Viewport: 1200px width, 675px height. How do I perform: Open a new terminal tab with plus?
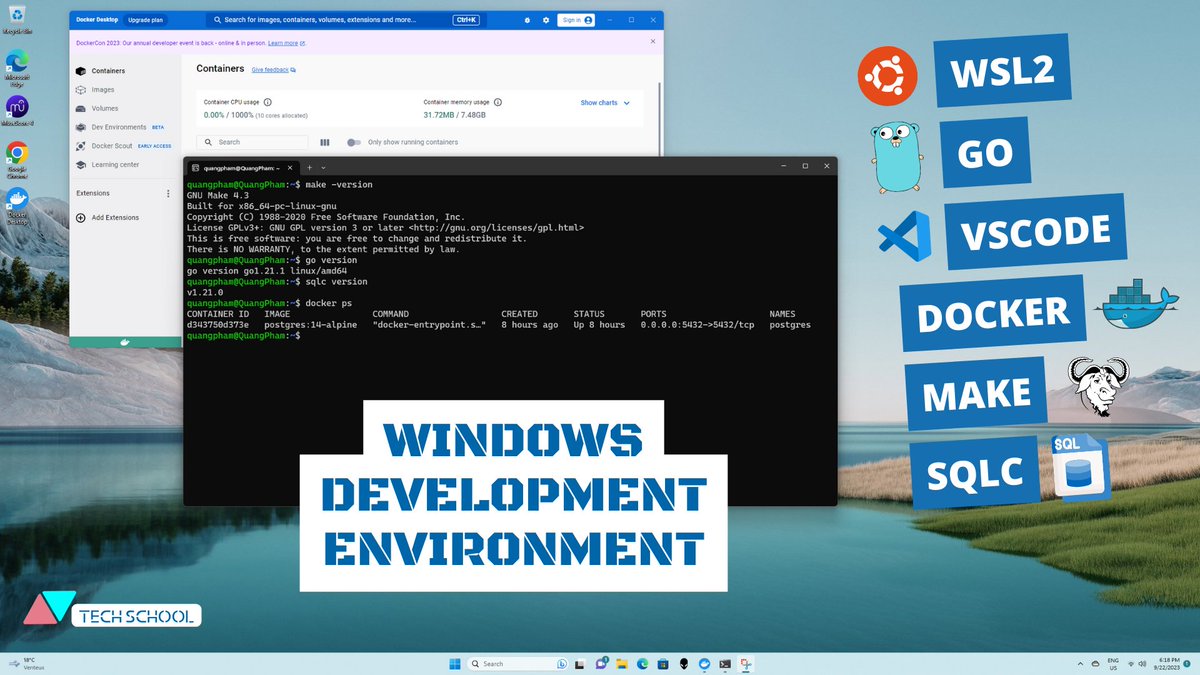coord(310,167)
